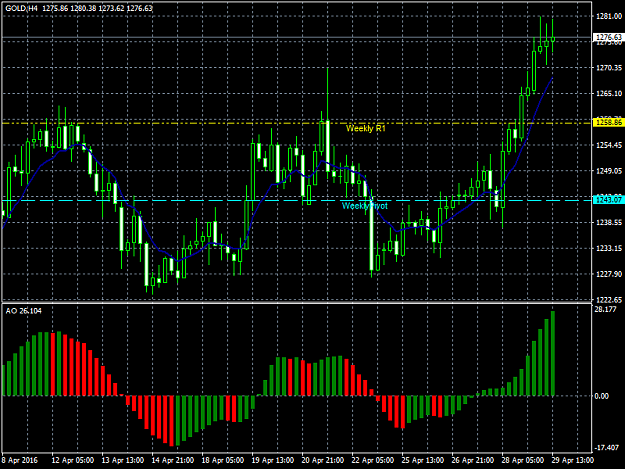
Task: Click the 8 Apr 2016 date label
Action: 20,460
